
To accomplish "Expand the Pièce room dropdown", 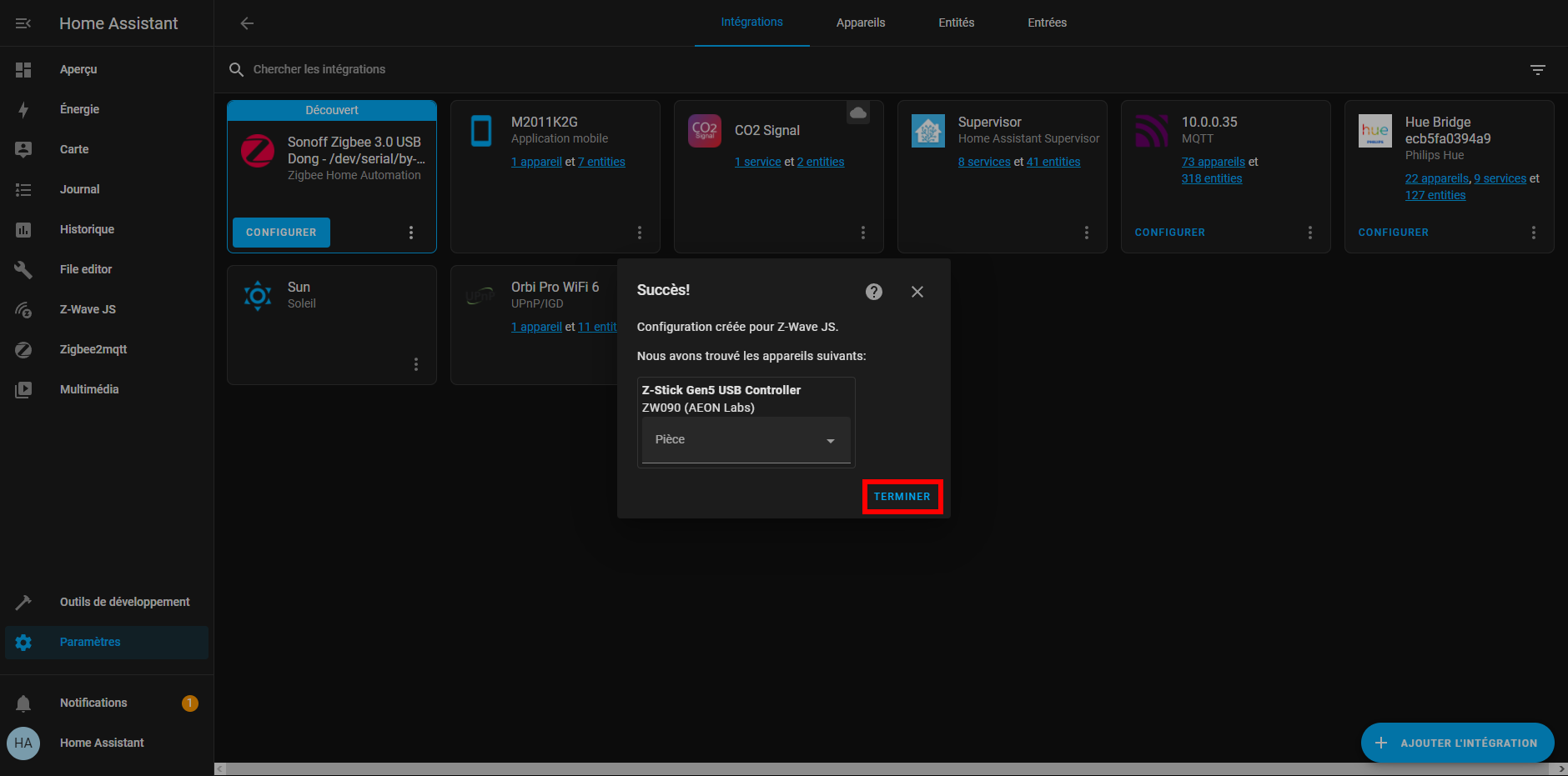I will pos(746,440).
